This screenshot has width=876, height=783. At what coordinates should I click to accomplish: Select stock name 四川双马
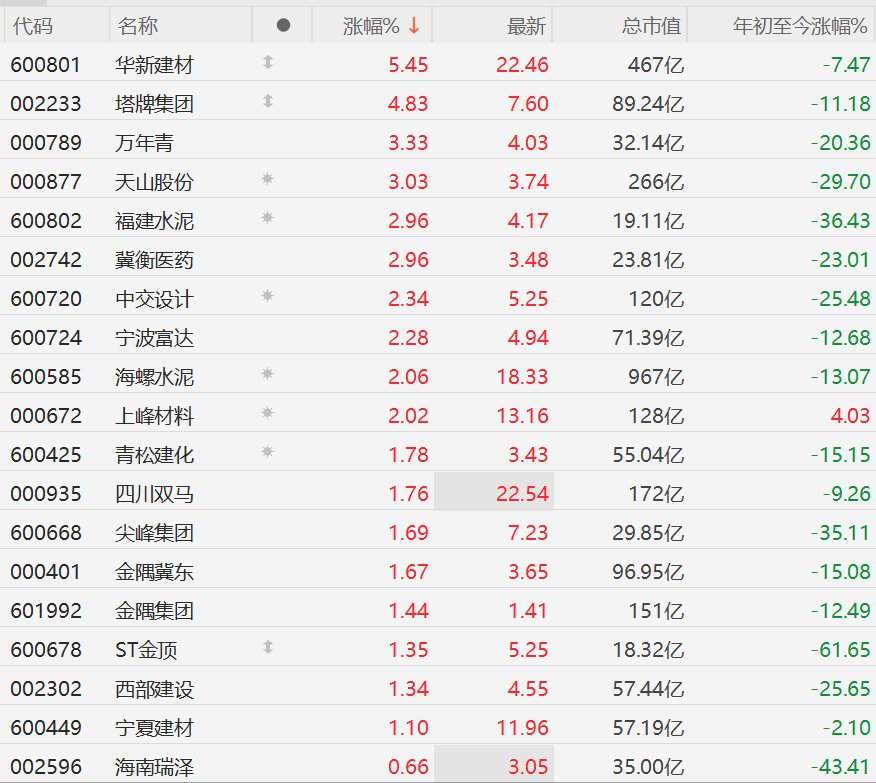[x=154, y=494]
